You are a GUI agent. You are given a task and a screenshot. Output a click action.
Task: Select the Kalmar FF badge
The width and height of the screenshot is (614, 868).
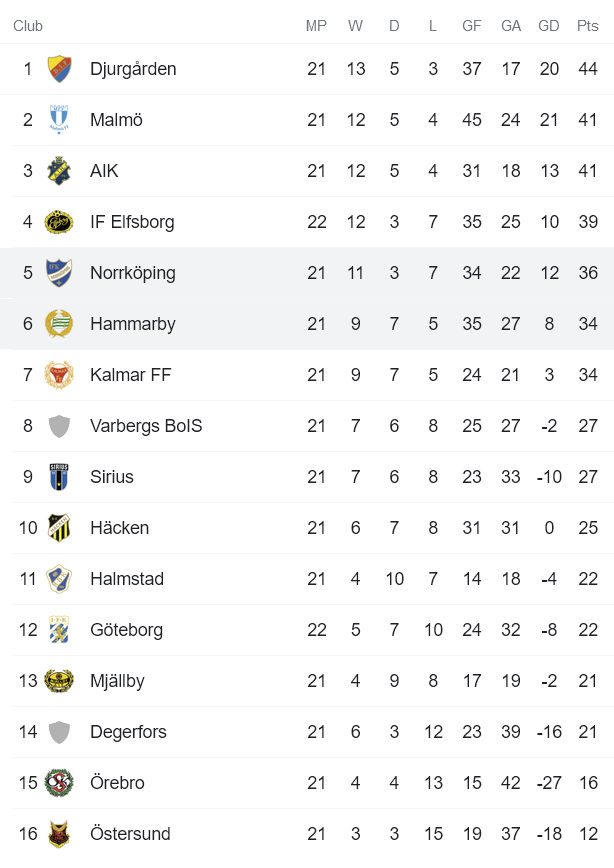pos(60,375)
